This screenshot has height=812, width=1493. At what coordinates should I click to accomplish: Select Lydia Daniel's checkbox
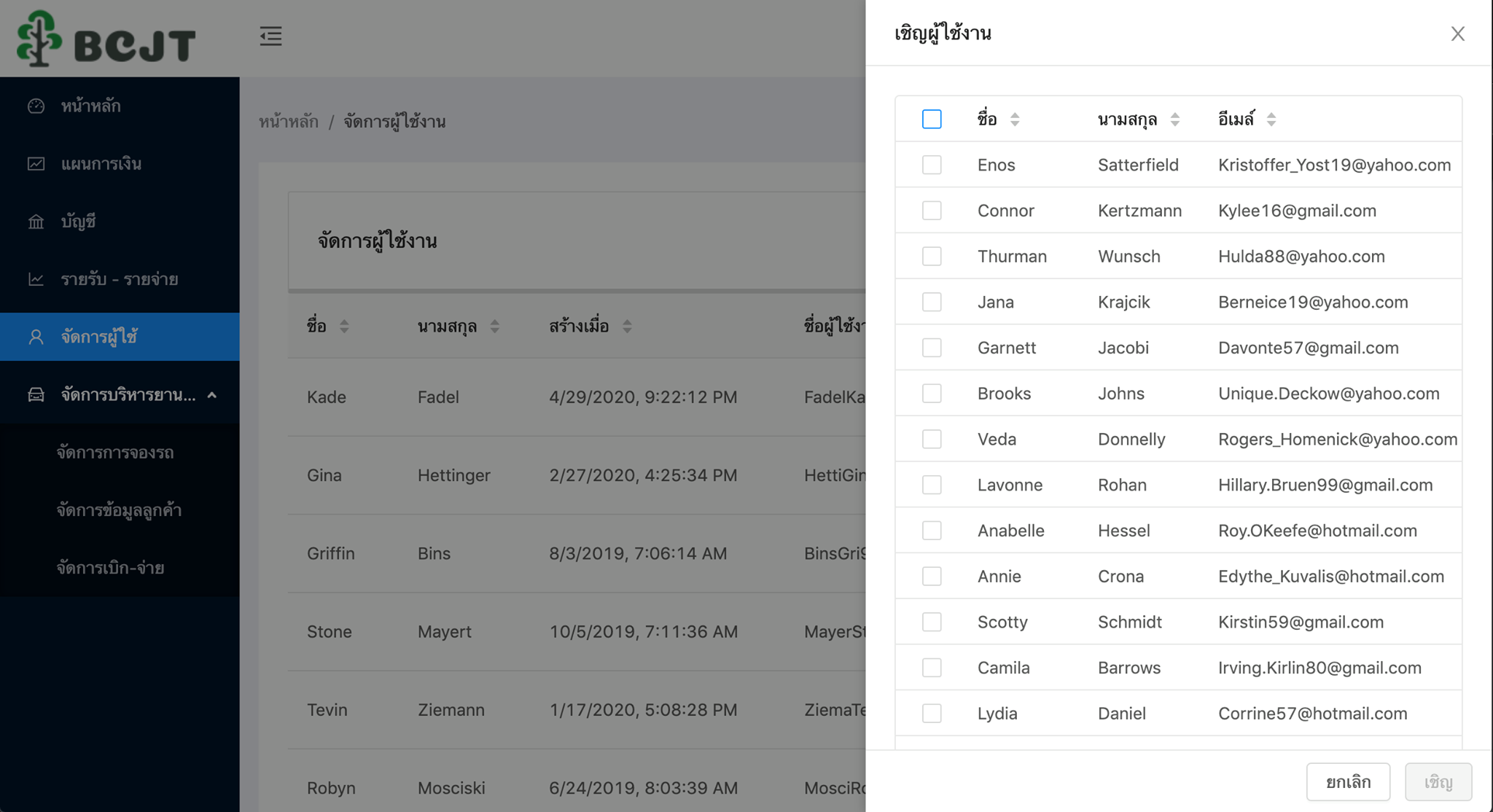(x=932, y=714)
